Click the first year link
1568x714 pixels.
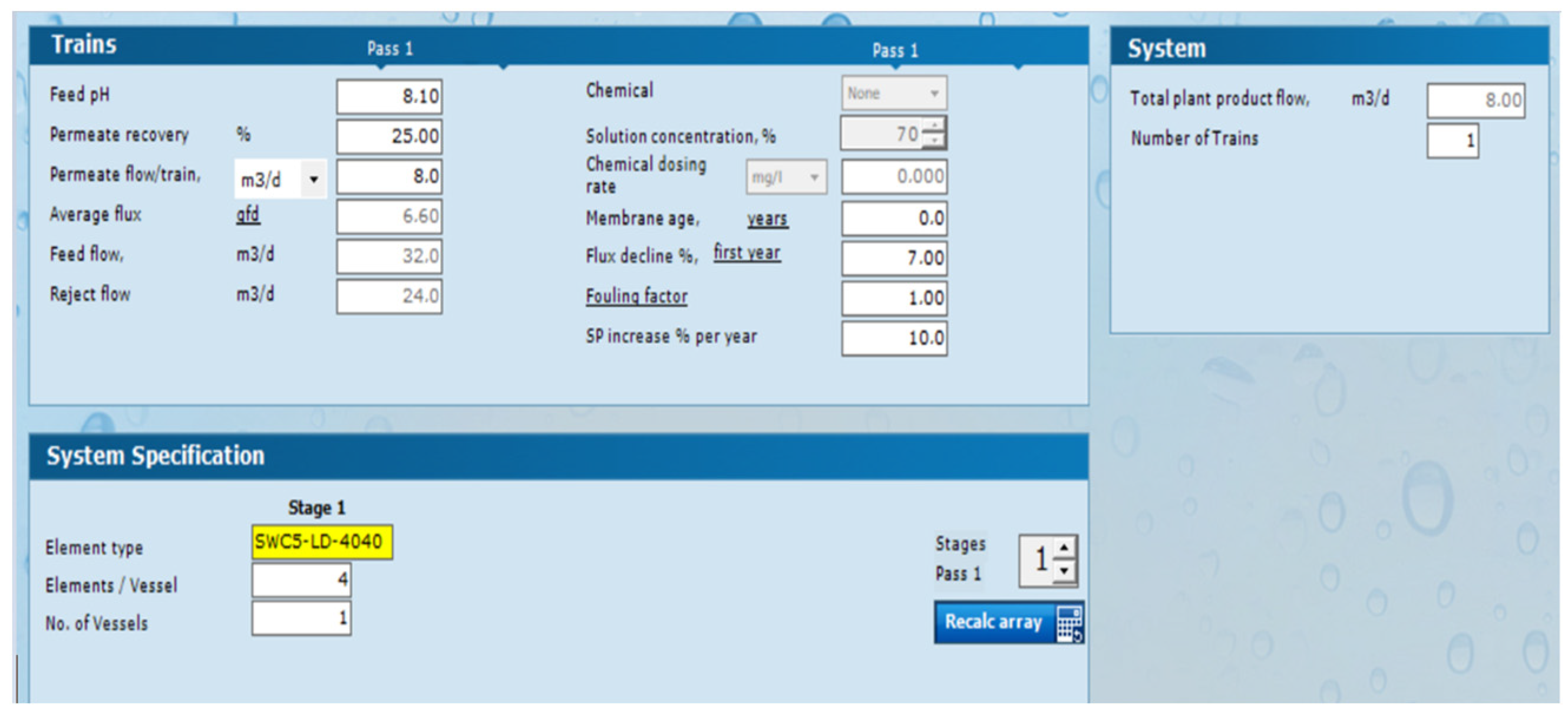click(747, 252)
